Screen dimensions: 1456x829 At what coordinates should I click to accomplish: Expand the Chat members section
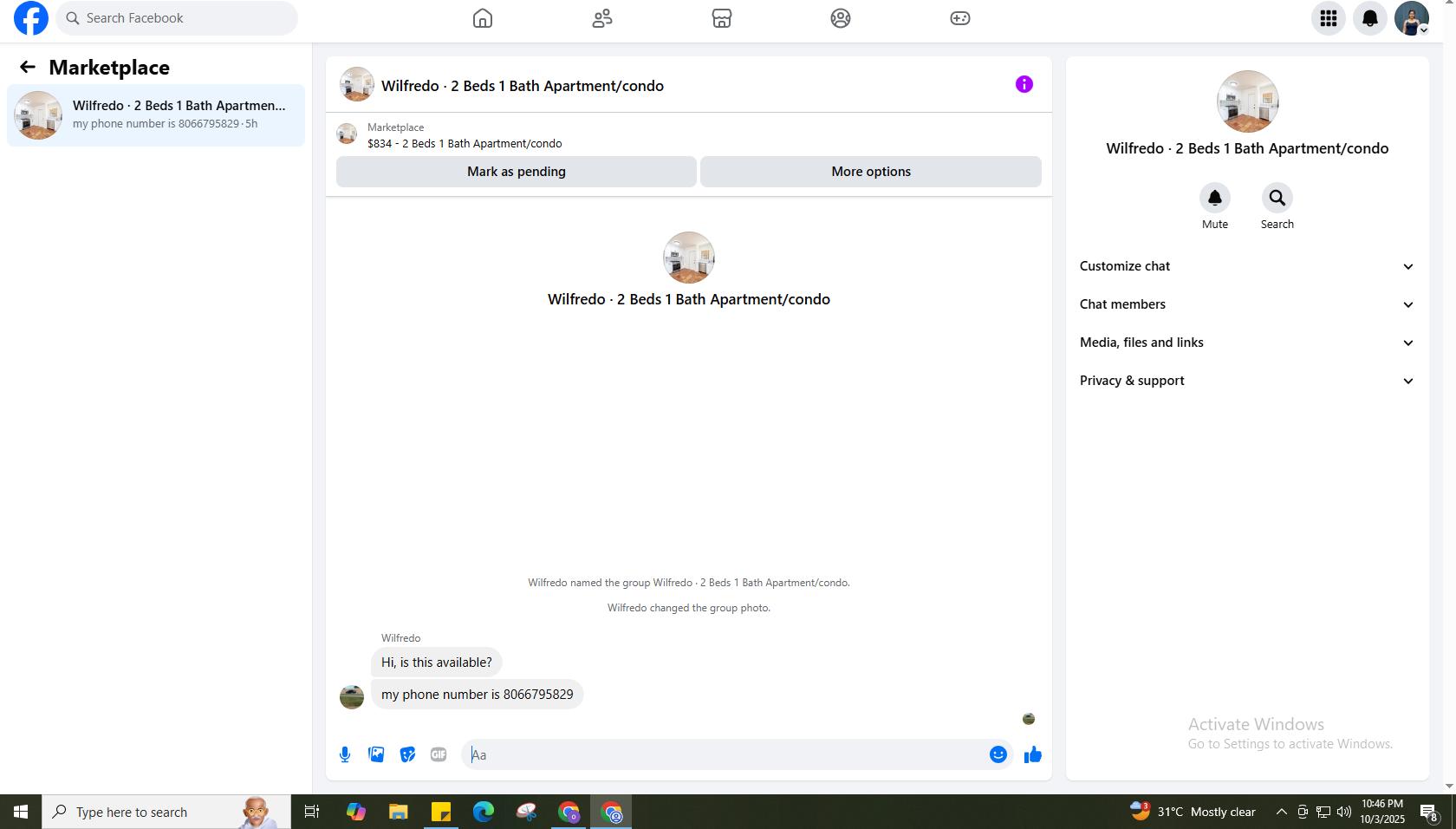tap(1247, 304)
